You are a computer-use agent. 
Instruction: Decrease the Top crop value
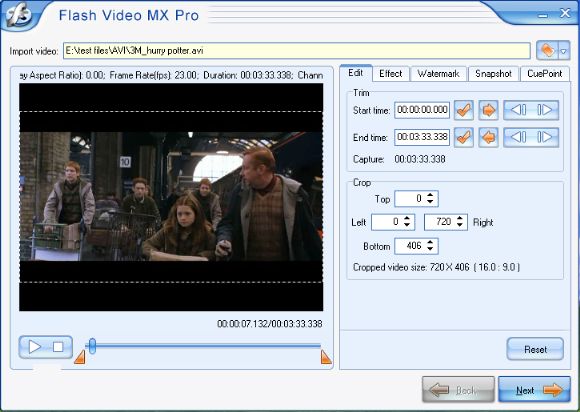coord(430,202)
